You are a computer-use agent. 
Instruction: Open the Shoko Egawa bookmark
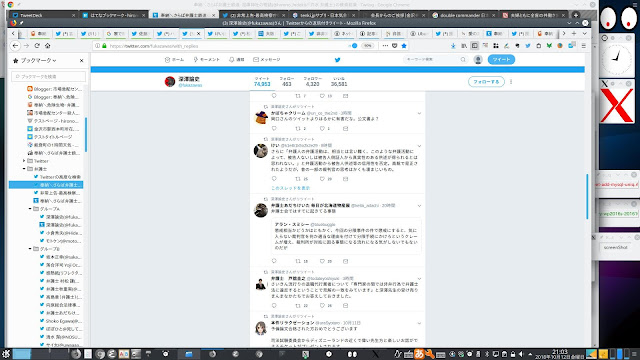tap(60, 321)
